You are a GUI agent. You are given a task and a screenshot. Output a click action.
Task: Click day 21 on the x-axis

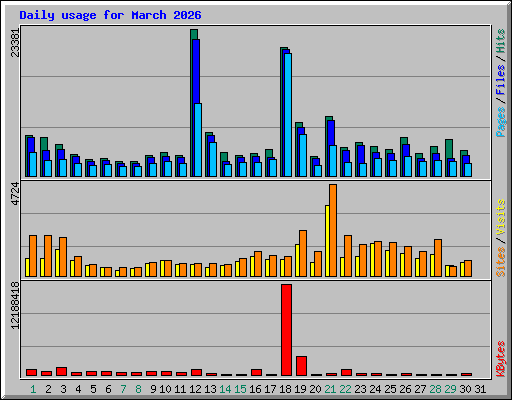coord(330,389)
